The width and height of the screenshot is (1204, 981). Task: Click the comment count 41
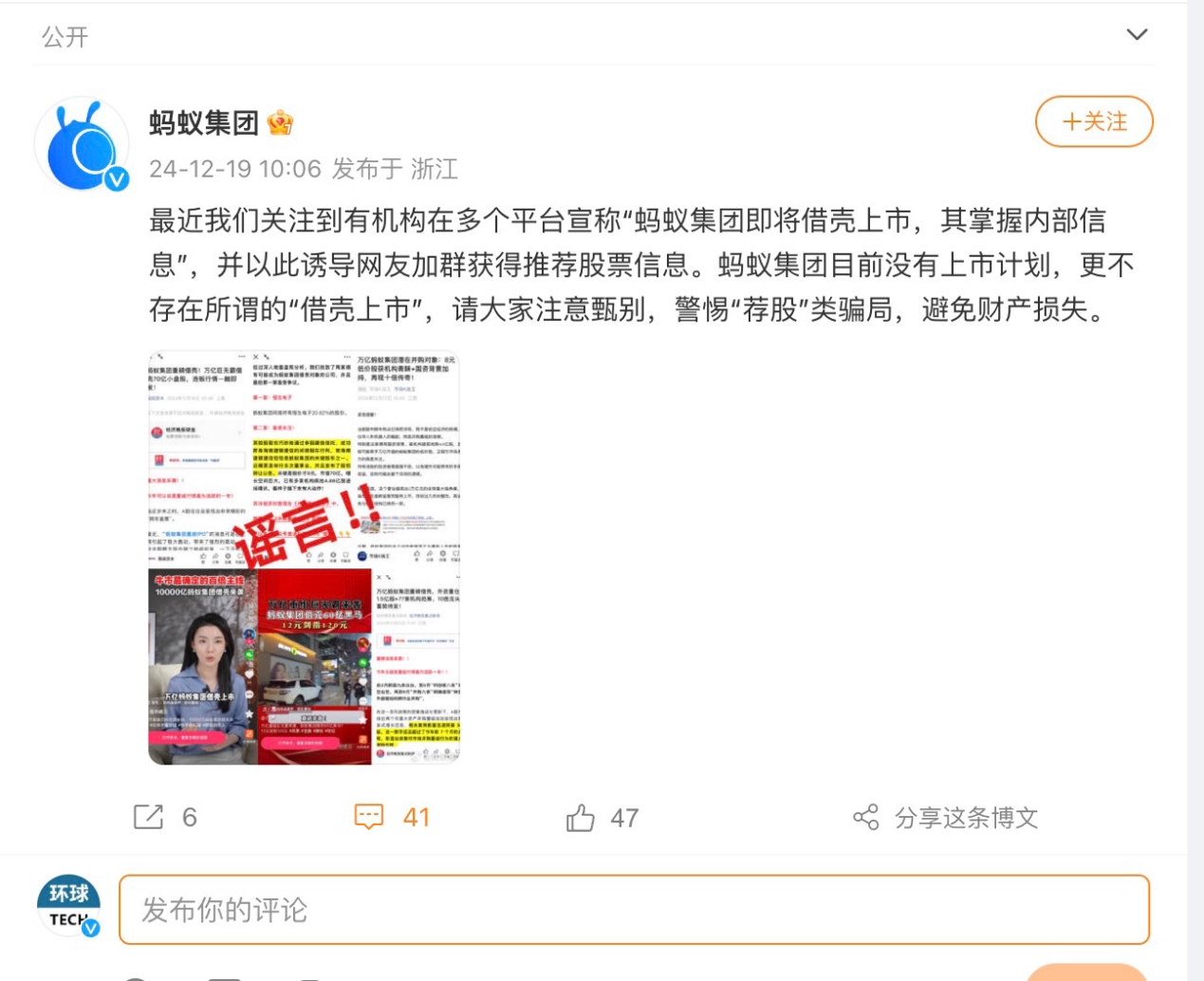point(417,818)
